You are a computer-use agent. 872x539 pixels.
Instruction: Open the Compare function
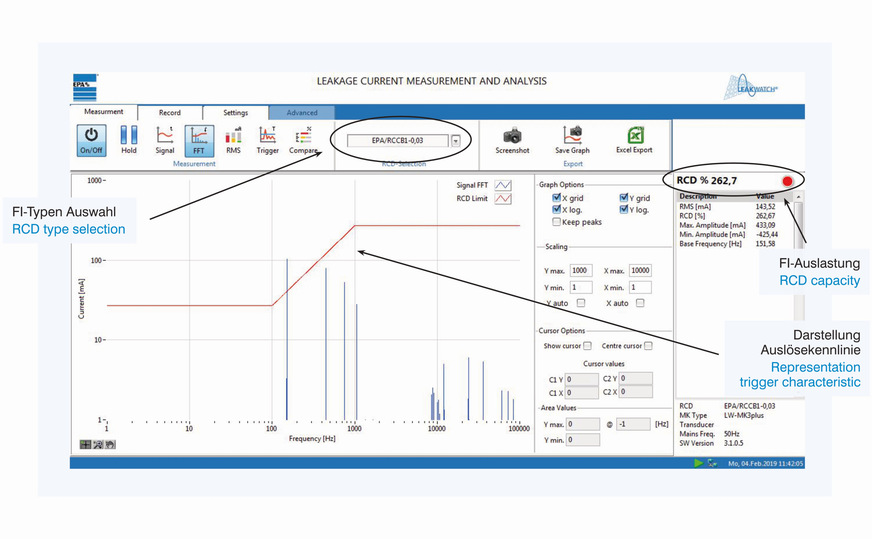coord(303,138)
